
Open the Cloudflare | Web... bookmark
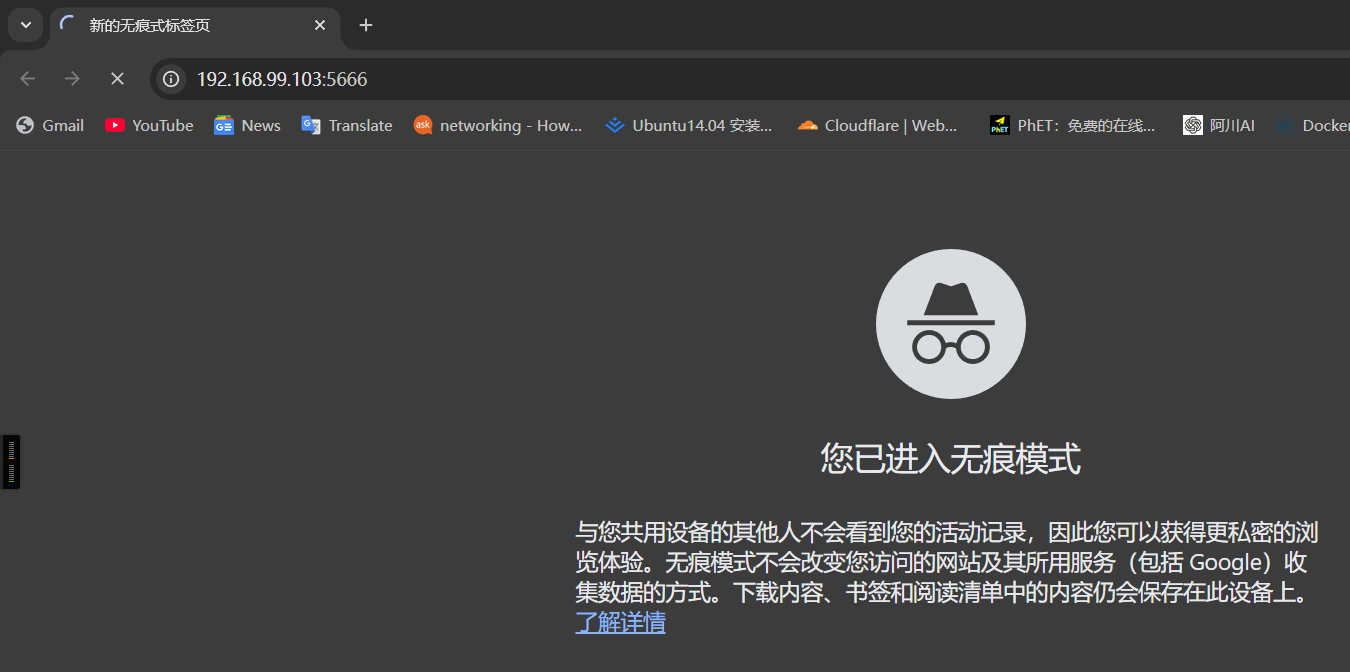[x=878, y=125]
